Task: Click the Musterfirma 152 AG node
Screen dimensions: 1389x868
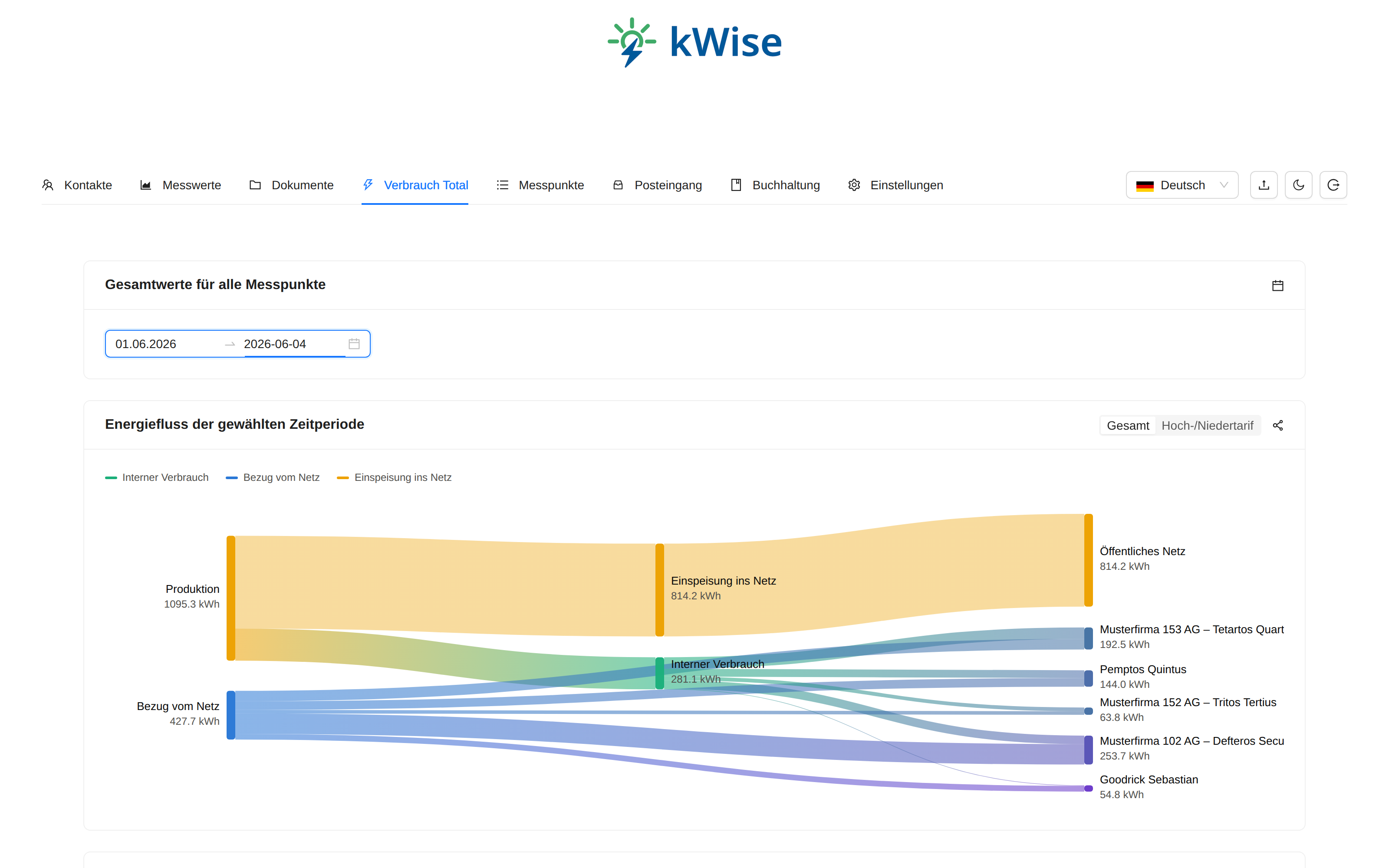Action: pos(1088,711)
